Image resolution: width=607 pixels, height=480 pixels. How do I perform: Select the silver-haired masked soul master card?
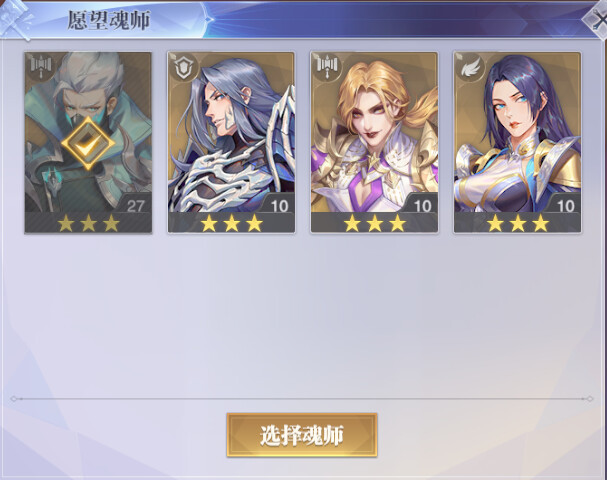88,143
